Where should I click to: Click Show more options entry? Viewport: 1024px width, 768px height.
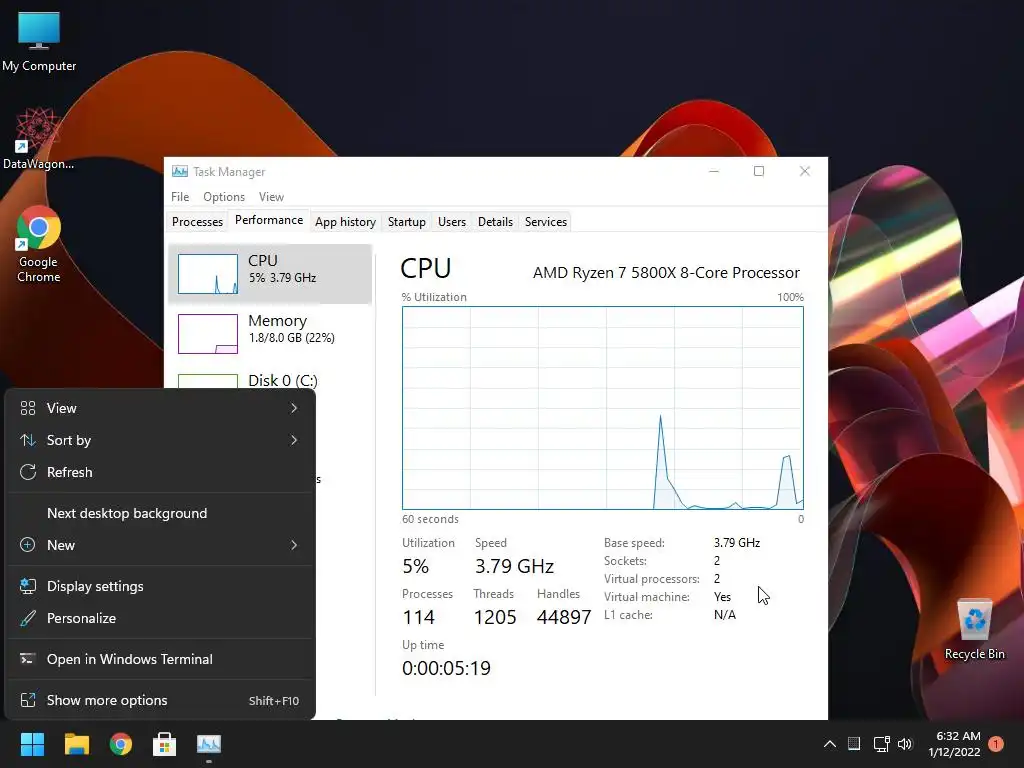pyautogui.click(x=160, y=701)
